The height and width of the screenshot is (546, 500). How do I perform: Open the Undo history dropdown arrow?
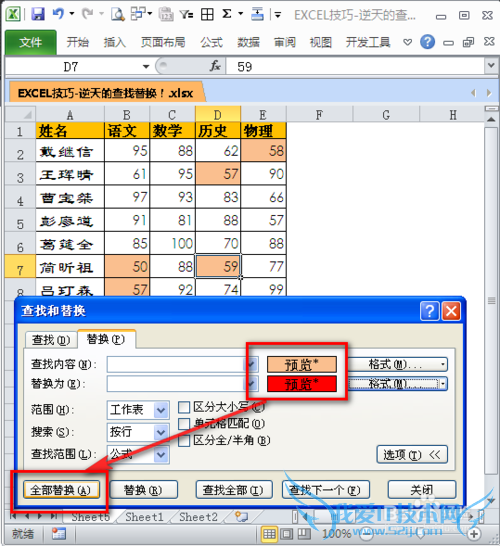coord(71,14)
